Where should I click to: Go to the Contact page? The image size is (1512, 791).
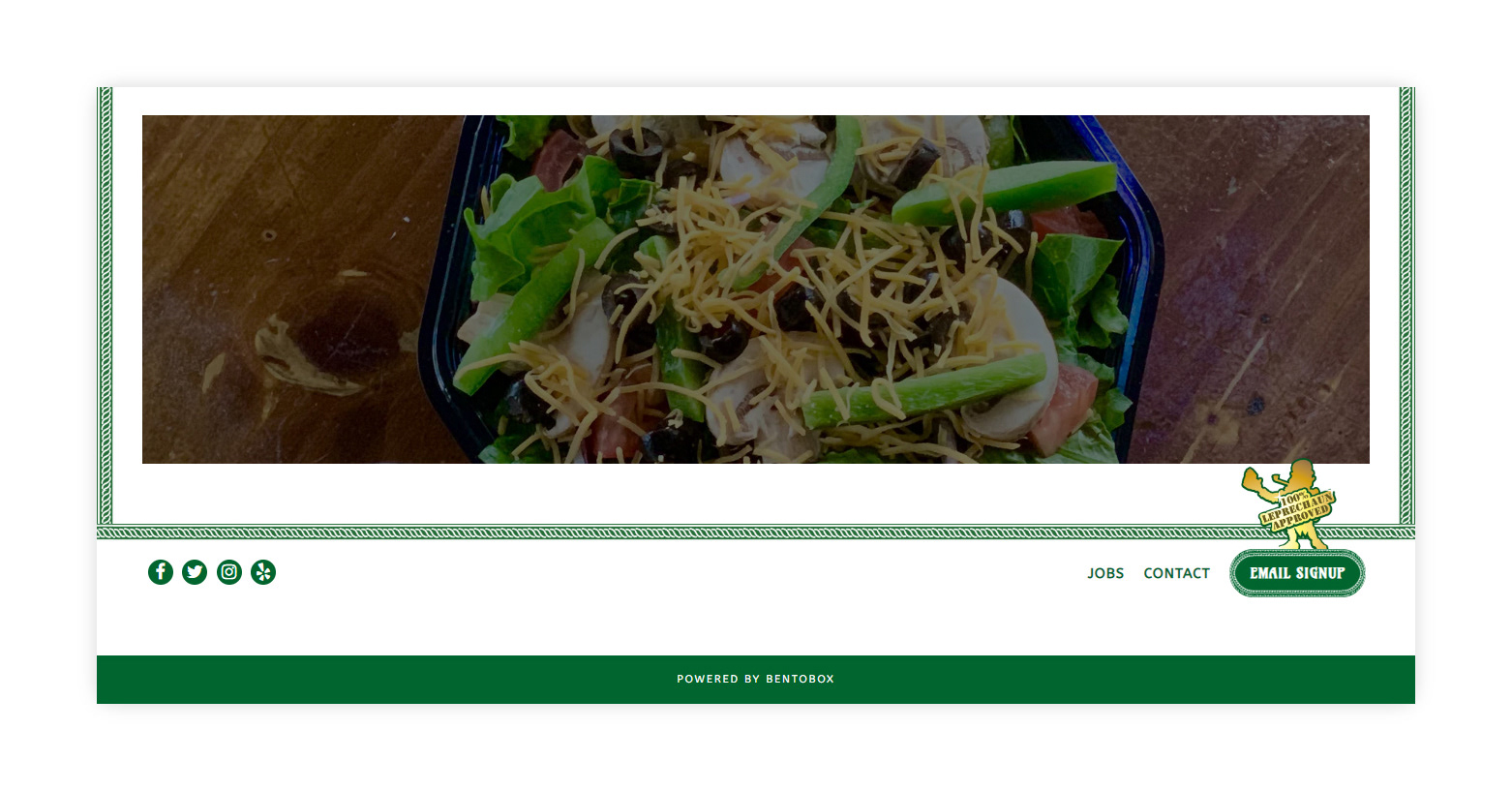(x=1176, y=573)
